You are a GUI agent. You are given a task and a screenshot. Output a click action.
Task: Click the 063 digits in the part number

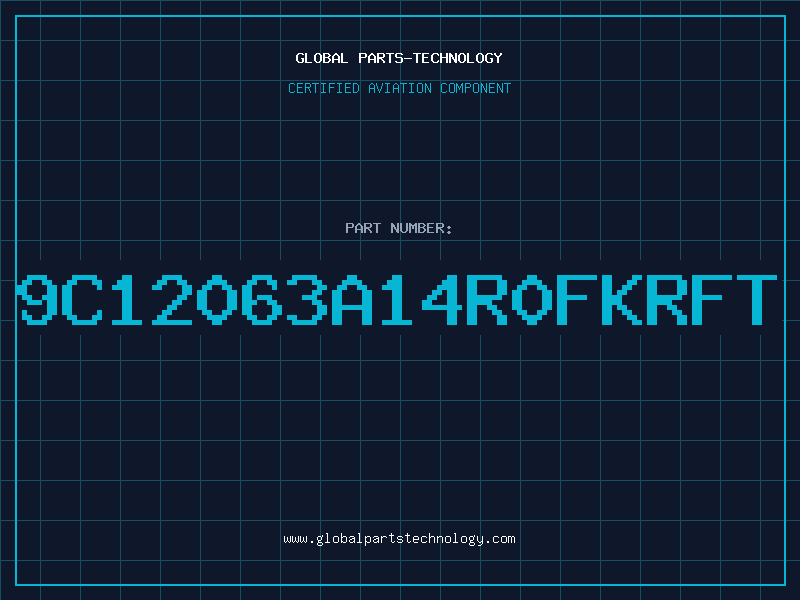262,299
